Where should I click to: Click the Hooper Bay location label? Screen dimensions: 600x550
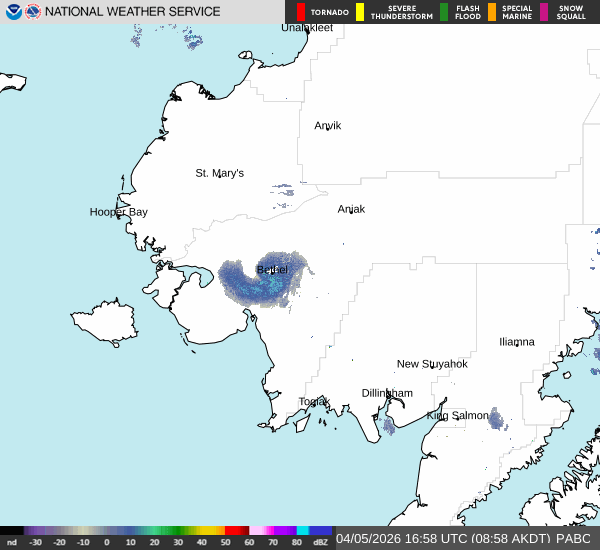click(x=118, y=212)
